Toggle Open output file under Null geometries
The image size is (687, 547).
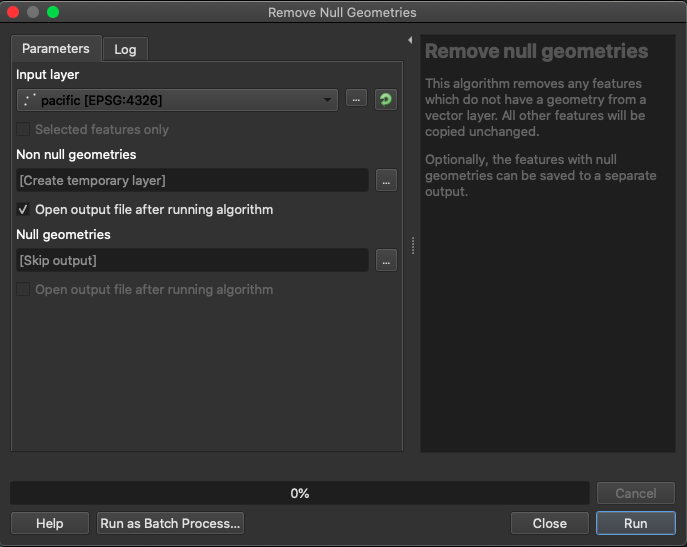(24, 290)
